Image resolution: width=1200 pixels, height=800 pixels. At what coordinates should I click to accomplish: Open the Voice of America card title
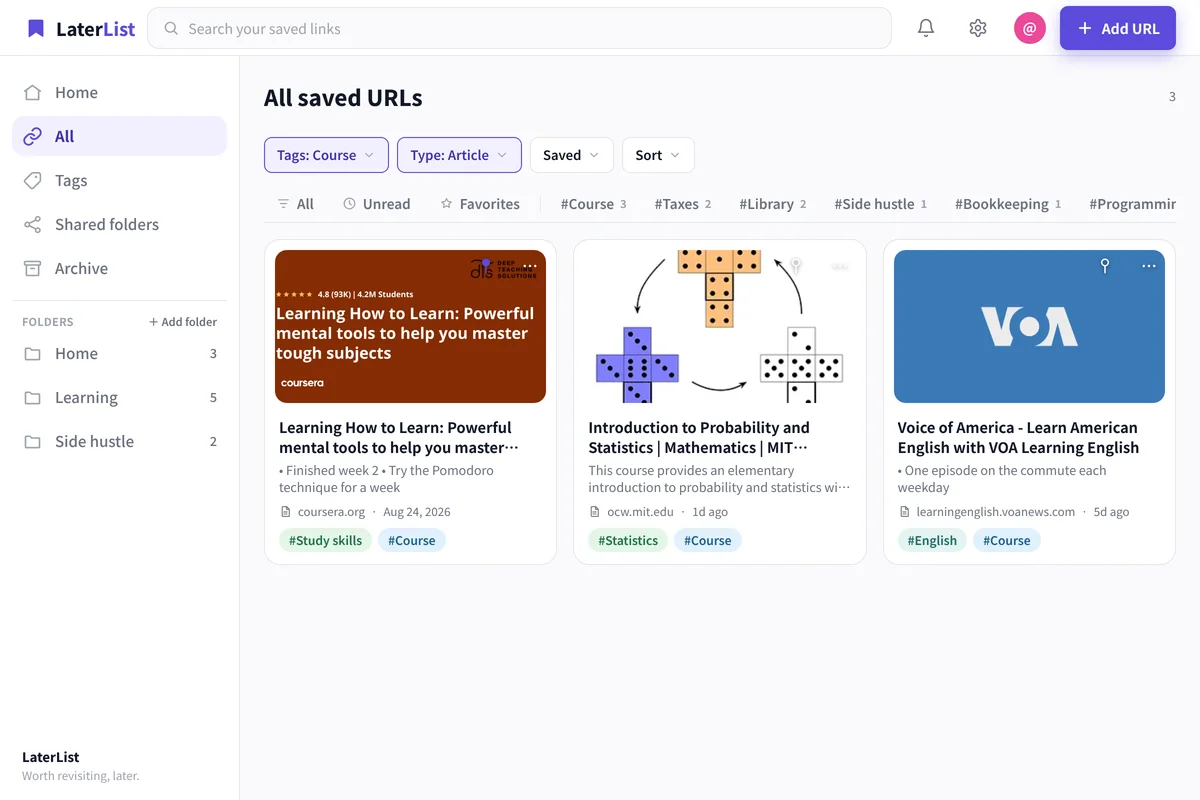[1018, 437]
